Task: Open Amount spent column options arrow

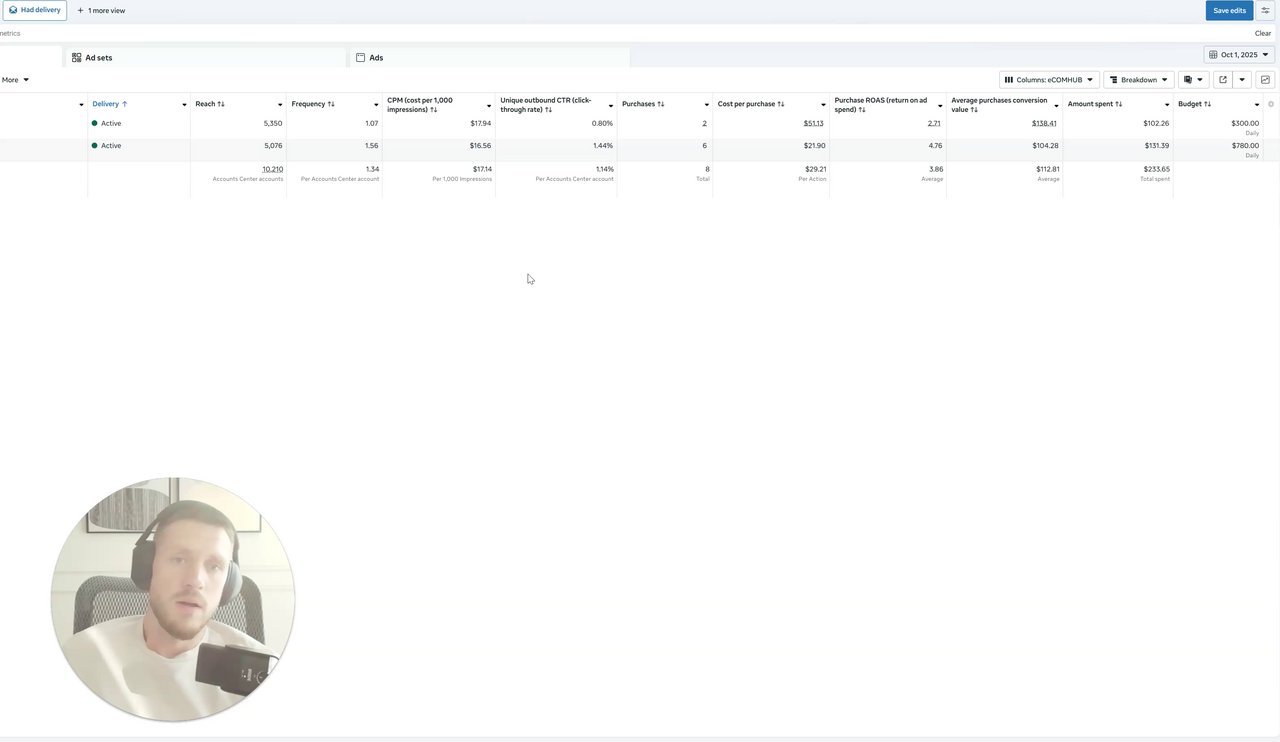Action: pyautogui.click(x=1167, y=105)
